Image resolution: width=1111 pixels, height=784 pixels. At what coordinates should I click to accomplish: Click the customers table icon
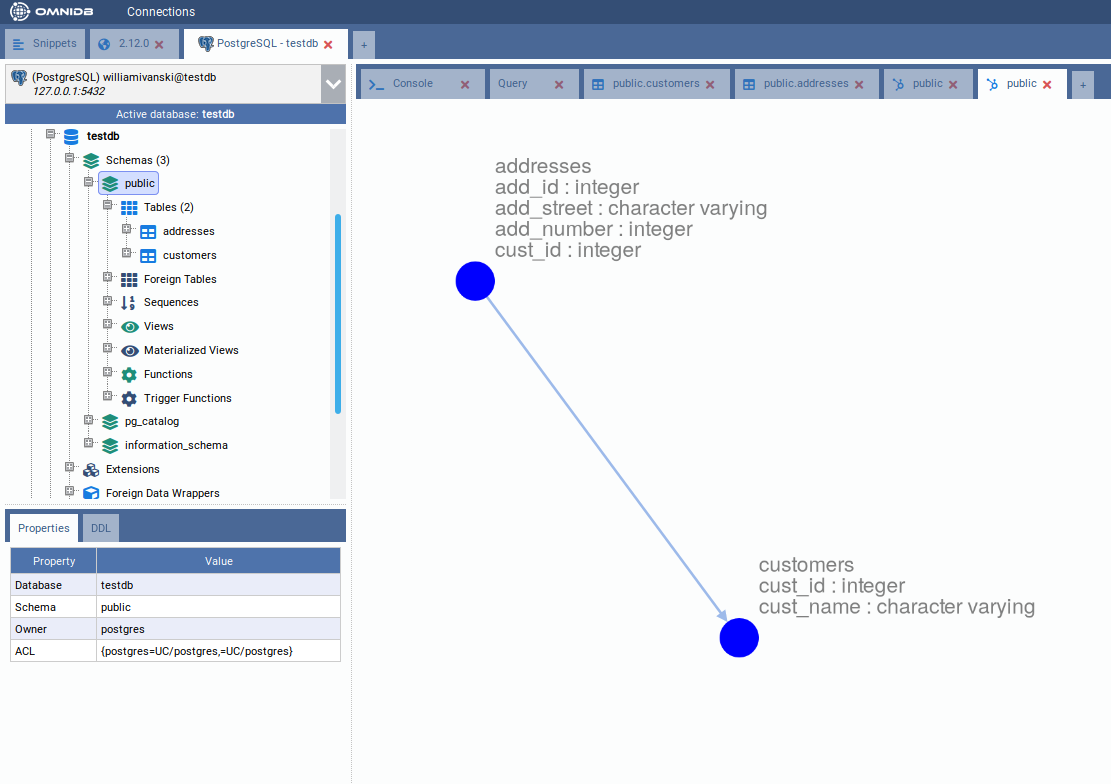click(x=148, y=256)
